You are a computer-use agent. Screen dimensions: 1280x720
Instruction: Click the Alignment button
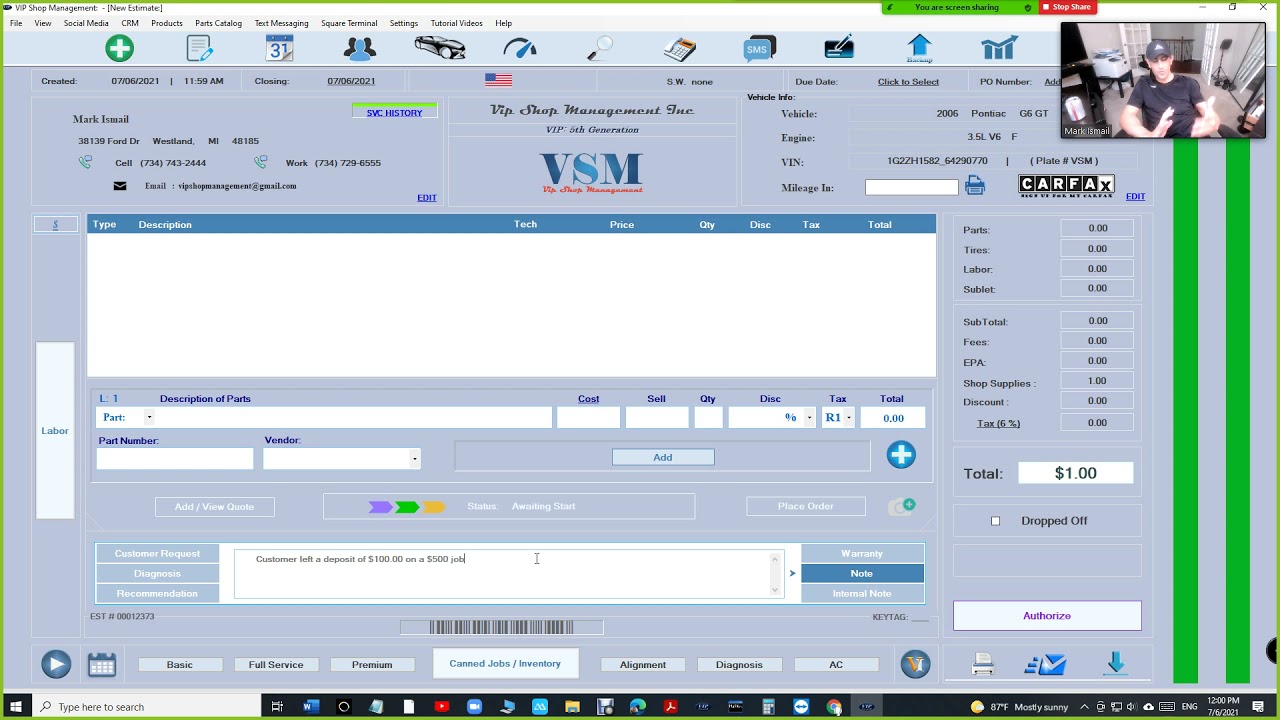643,665
